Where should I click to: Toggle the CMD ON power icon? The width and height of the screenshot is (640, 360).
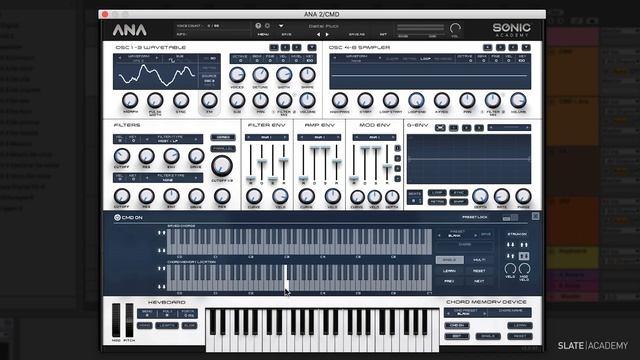[117, 218]
